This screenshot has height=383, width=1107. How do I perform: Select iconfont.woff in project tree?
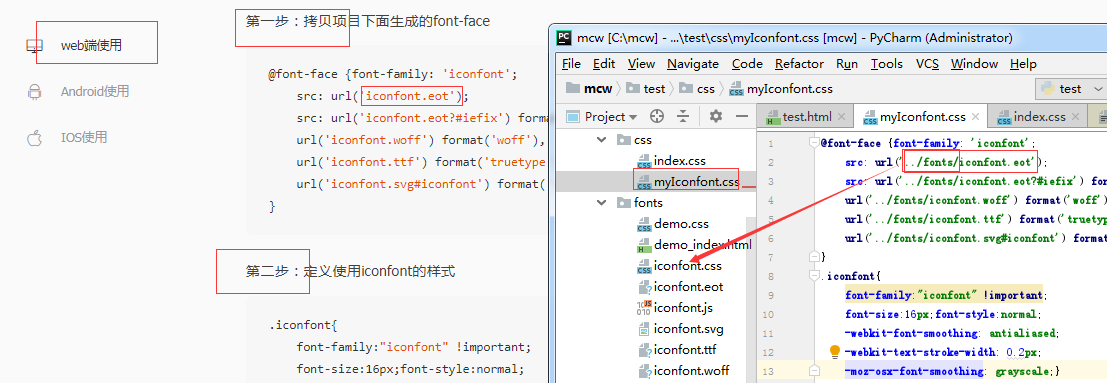point(683,370)
